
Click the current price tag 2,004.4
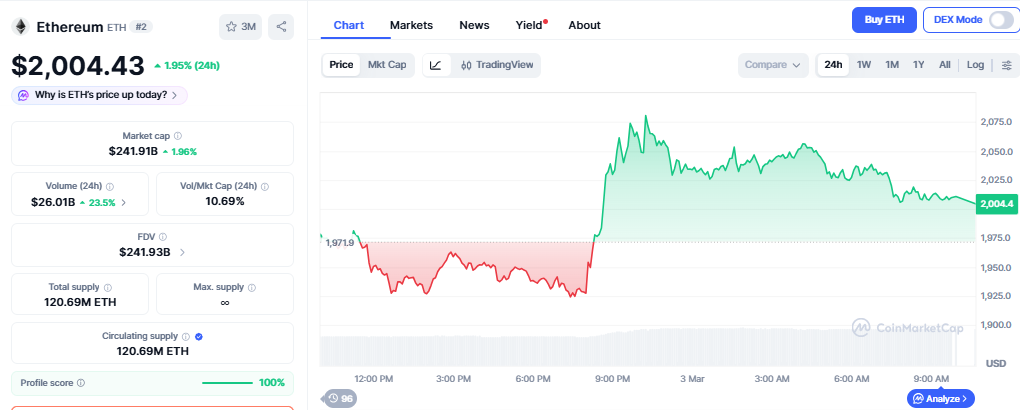click(x=995, y=204)
